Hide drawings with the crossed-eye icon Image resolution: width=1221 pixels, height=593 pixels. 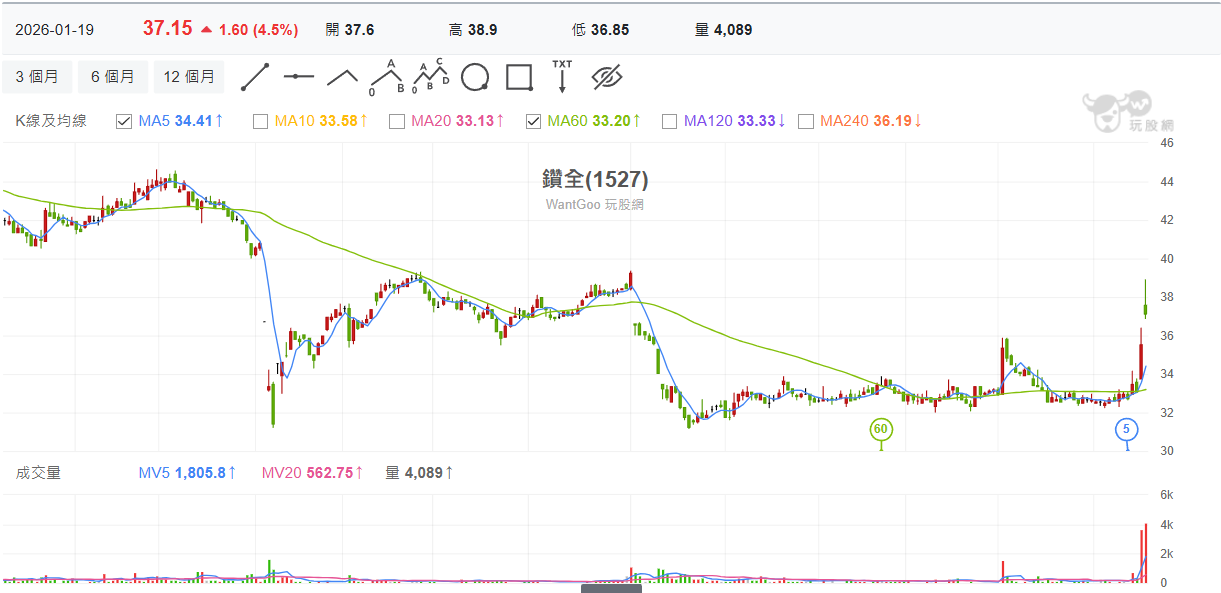(x=607, y=77)
